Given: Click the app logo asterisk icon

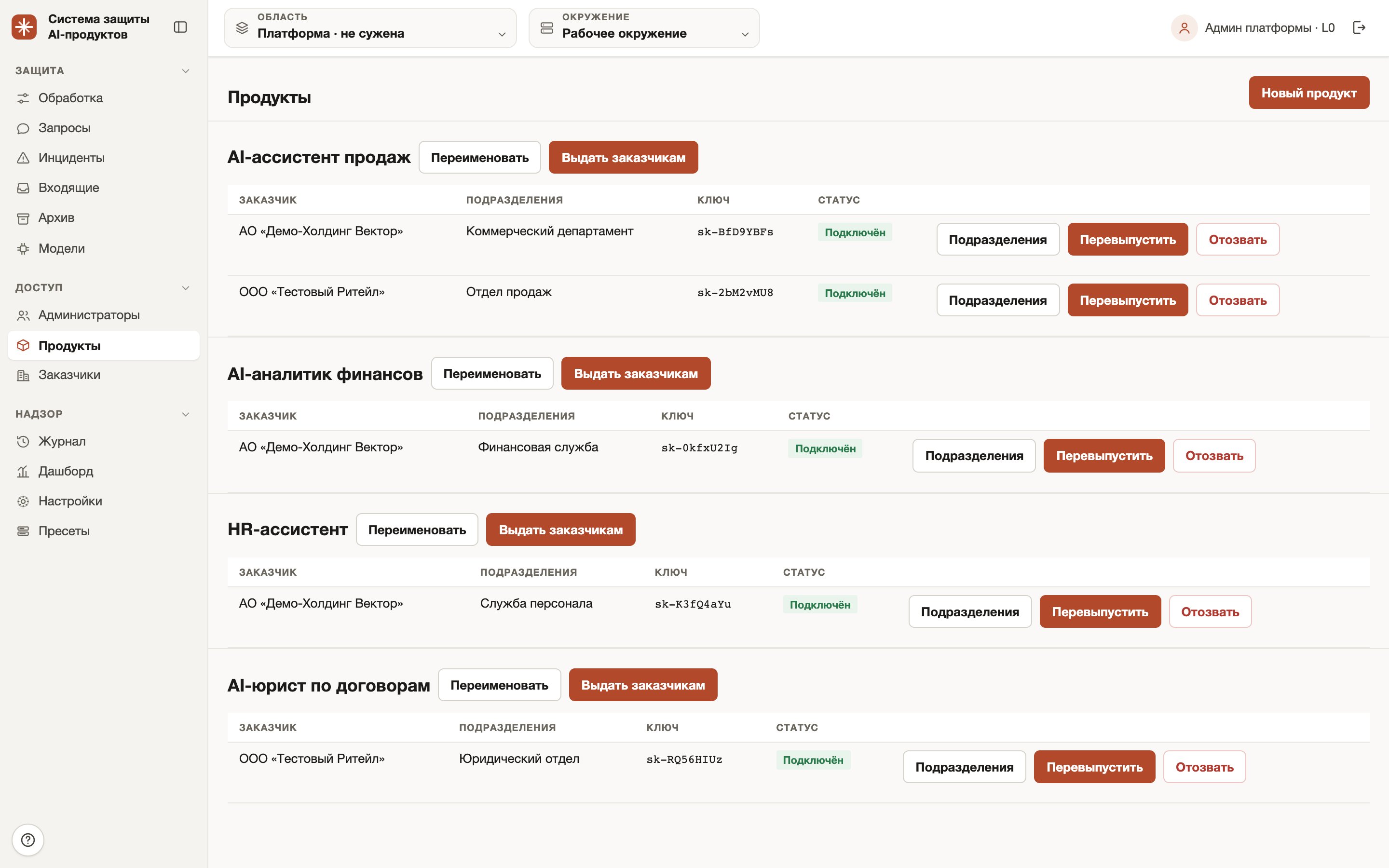Looking at the screenshot, I should coord(24,27).
